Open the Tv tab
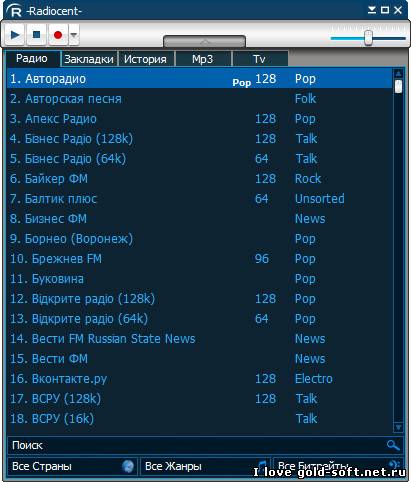Image resolution: width=411 pixels, height=482 pixels. click(260, 59)
